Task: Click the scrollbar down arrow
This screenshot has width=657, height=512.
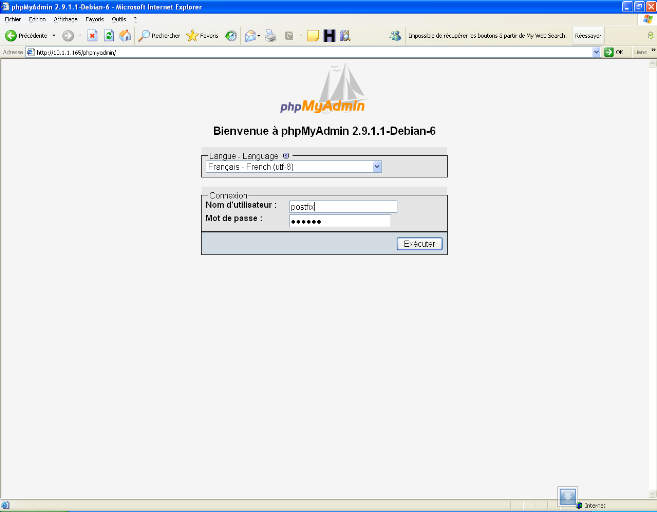Action: (652, 493)
